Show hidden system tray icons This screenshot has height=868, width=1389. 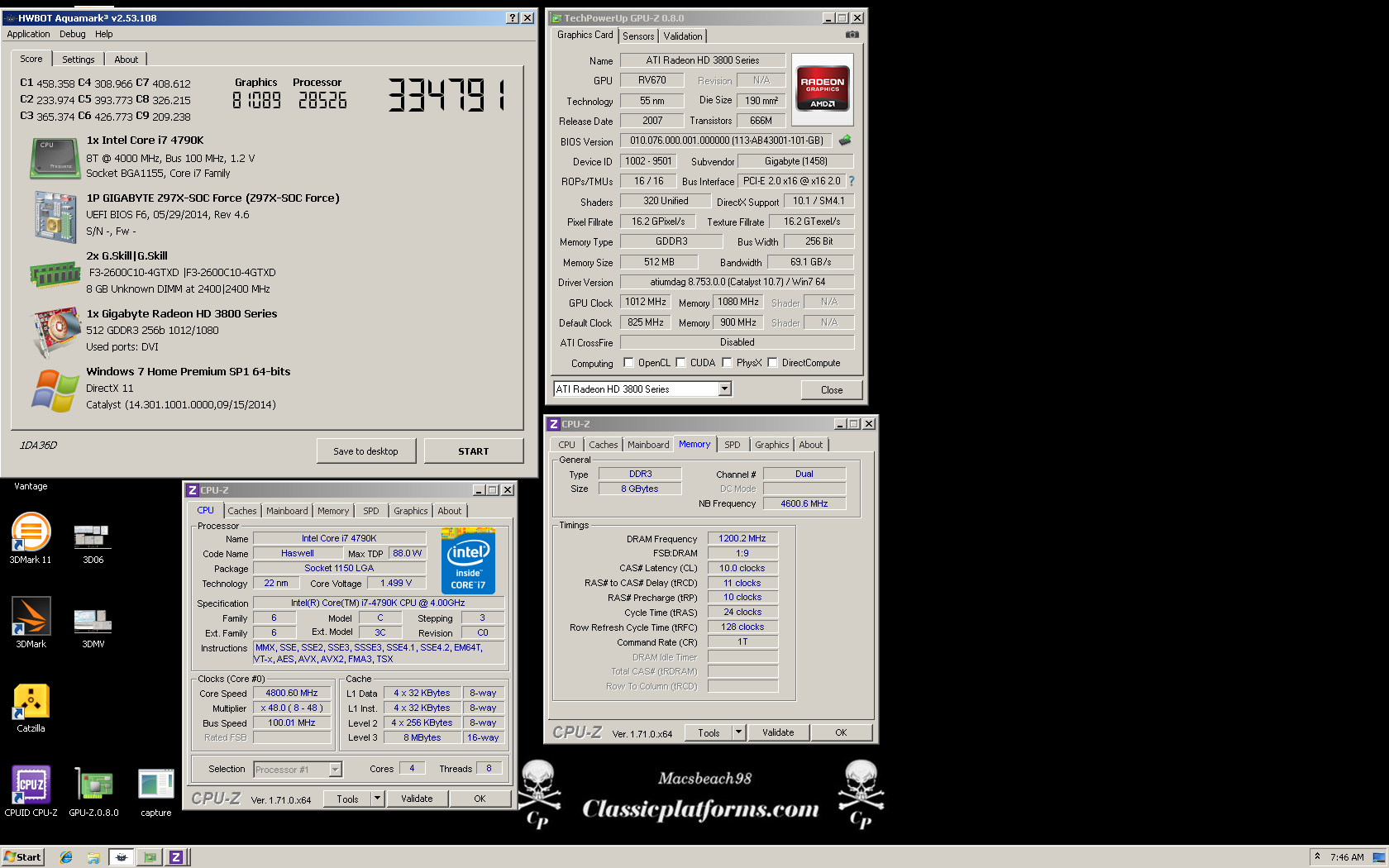click(1317, 856)
